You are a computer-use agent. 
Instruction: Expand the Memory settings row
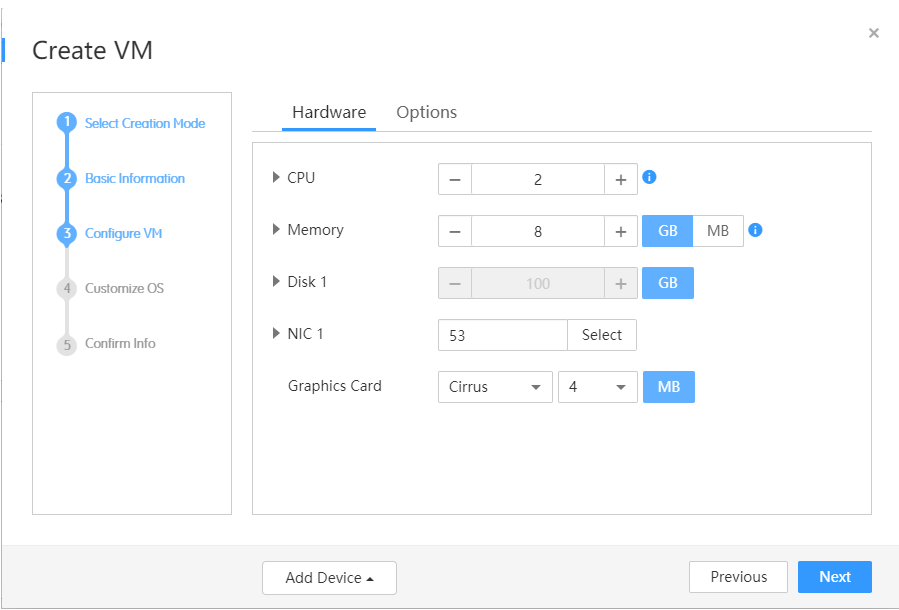pos(277,230)
